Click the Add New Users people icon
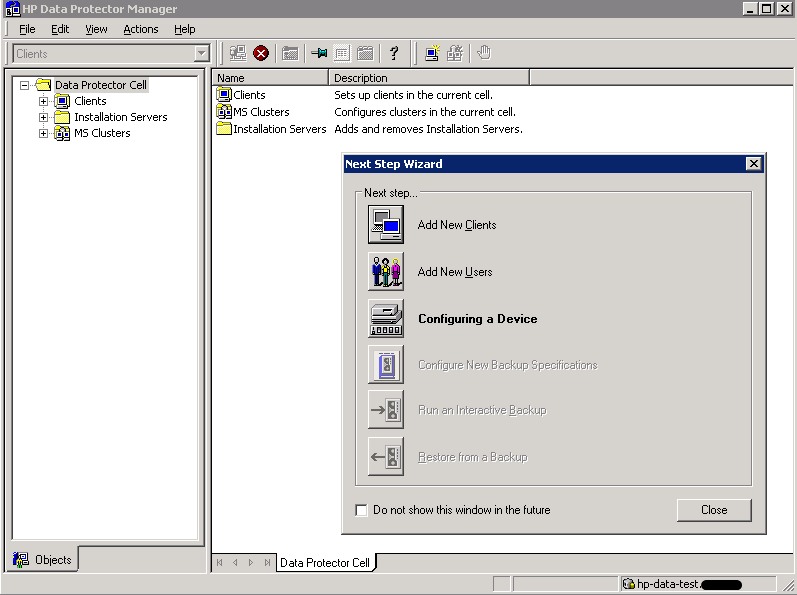Image resolution: width=797 pixels, height=595 pixels. [x=386, y=271]
